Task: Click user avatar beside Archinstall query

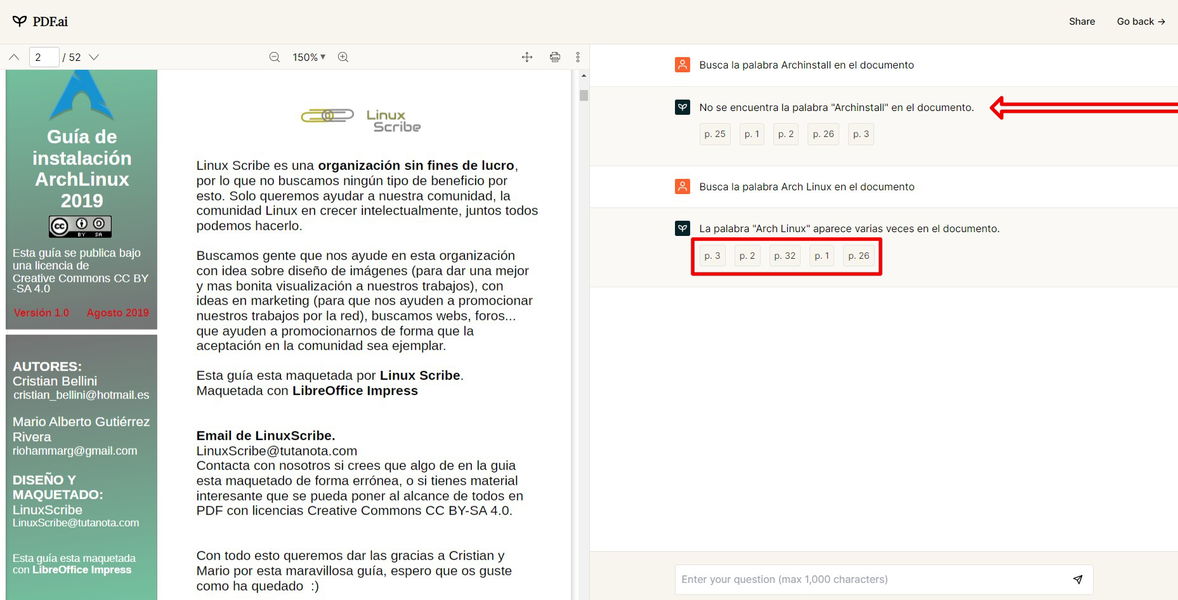Action: [x=682, y=65]
